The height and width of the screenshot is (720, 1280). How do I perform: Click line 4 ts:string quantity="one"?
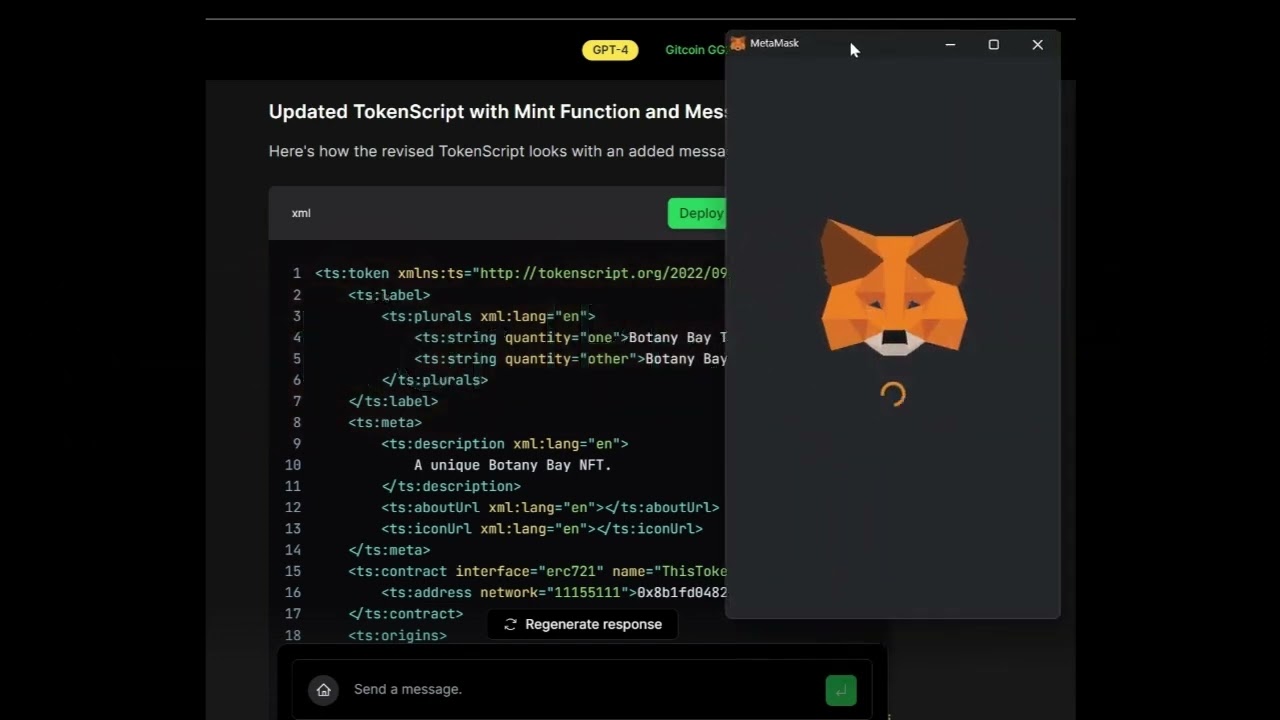[570, 338]
